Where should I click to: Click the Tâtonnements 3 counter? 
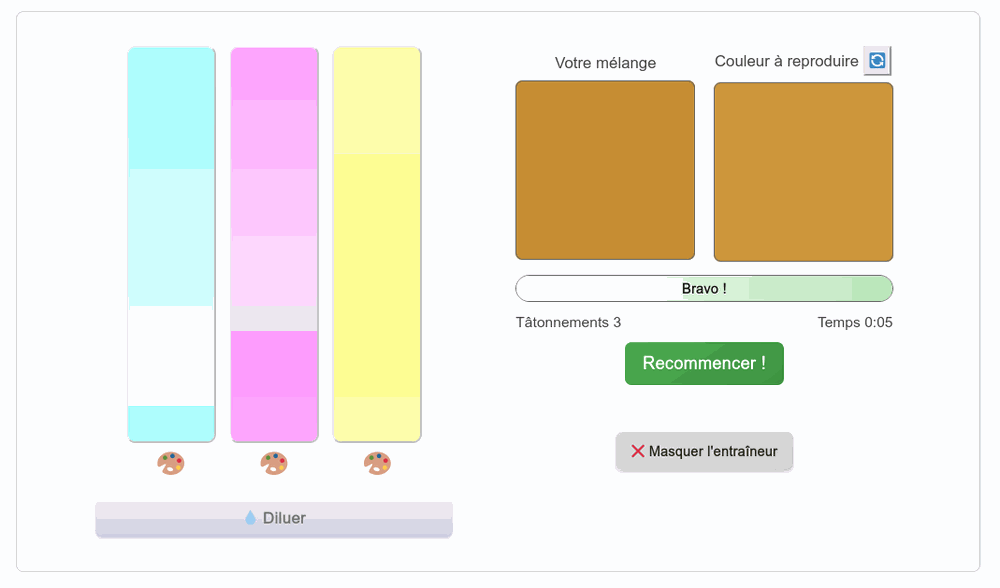click(x=568, y=322)
